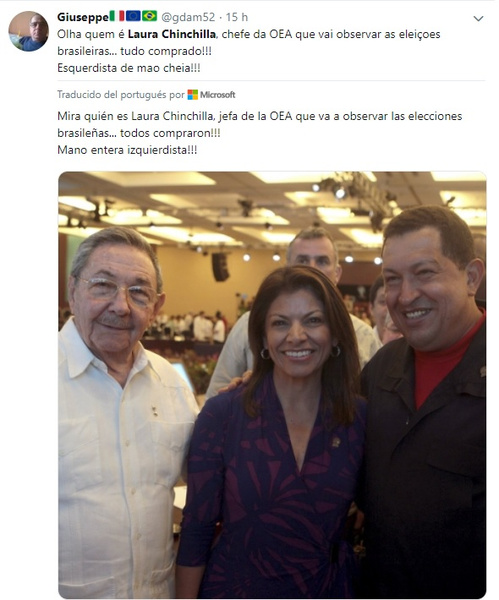Open the tweet via 15 h timestamp

237,17
